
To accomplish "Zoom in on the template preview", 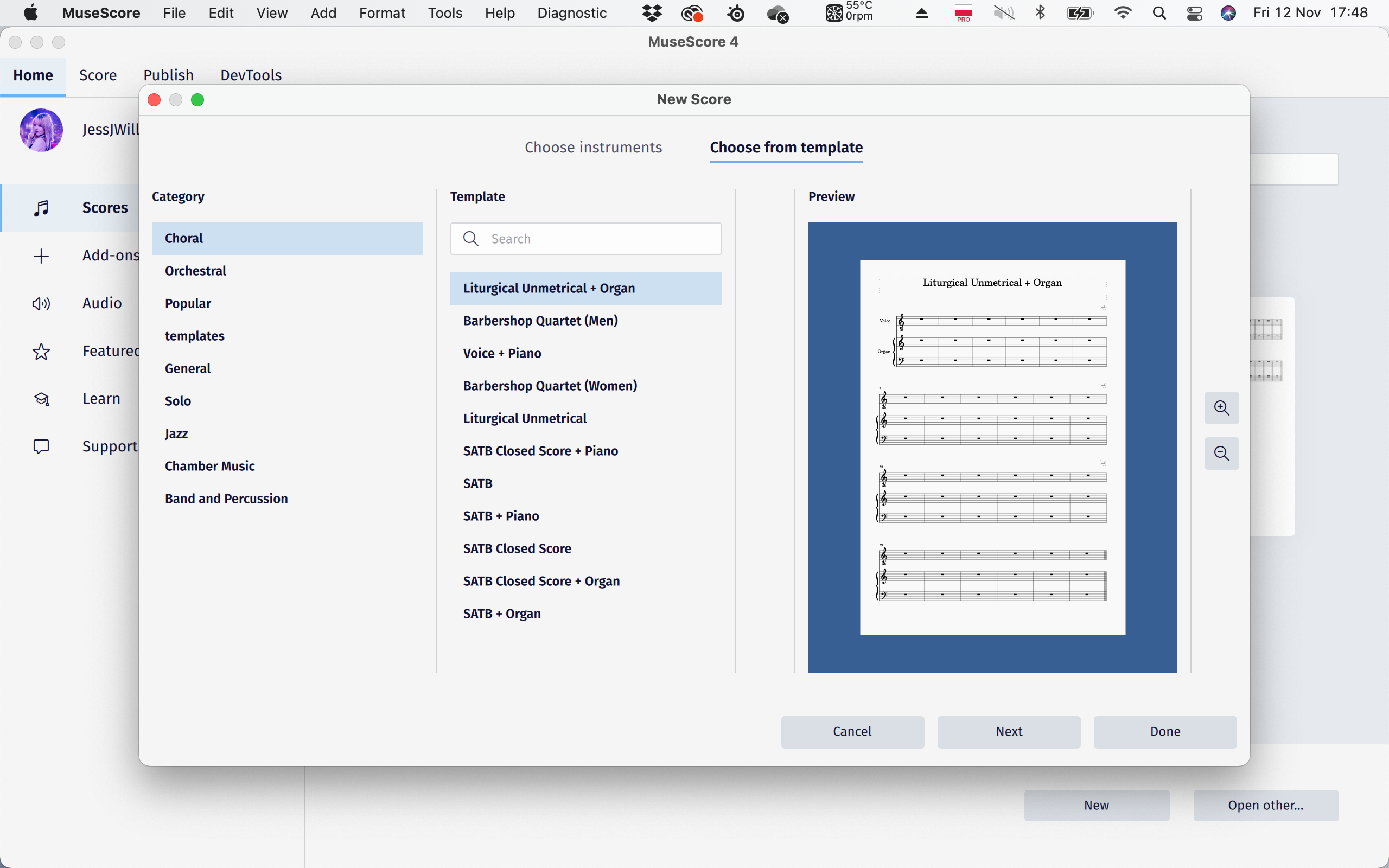I will (x=1221, y=408).
